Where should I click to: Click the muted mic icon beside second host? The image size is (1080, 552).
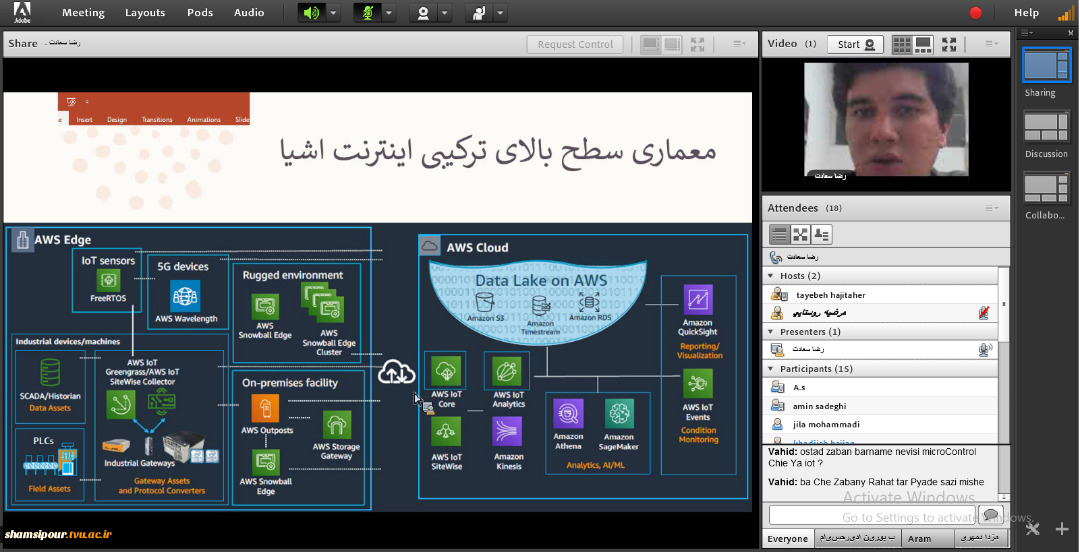[x=984, y=314]
